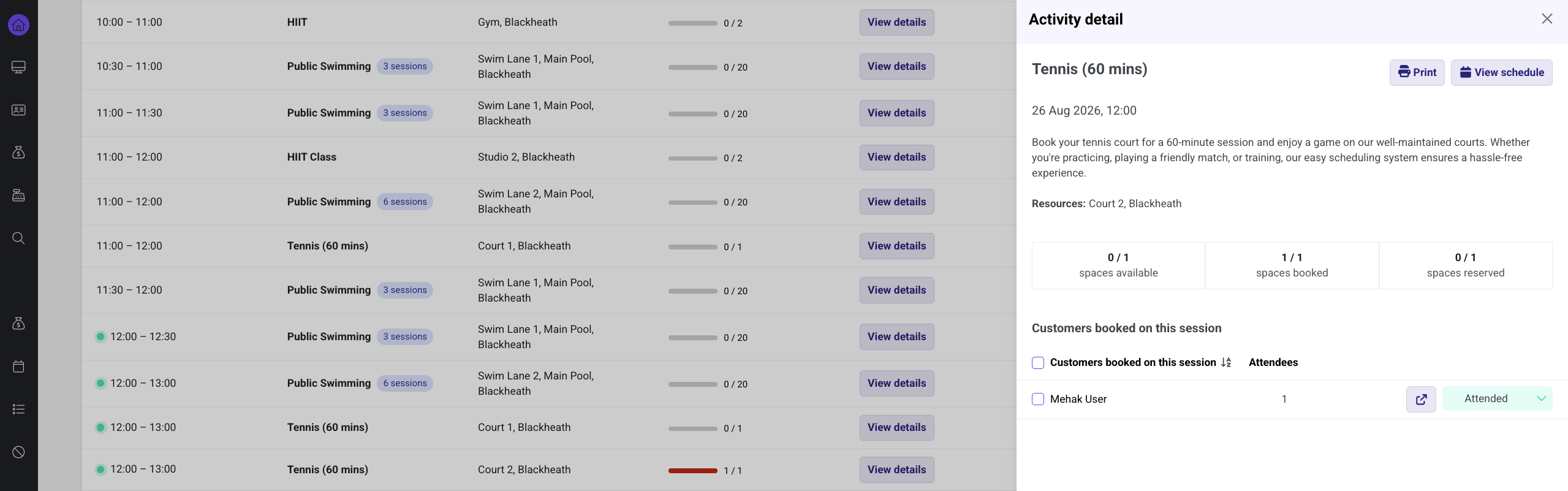Click the calendar icon in sidebar
This screenshot has width=1568, height=491.
click(18, 367)
